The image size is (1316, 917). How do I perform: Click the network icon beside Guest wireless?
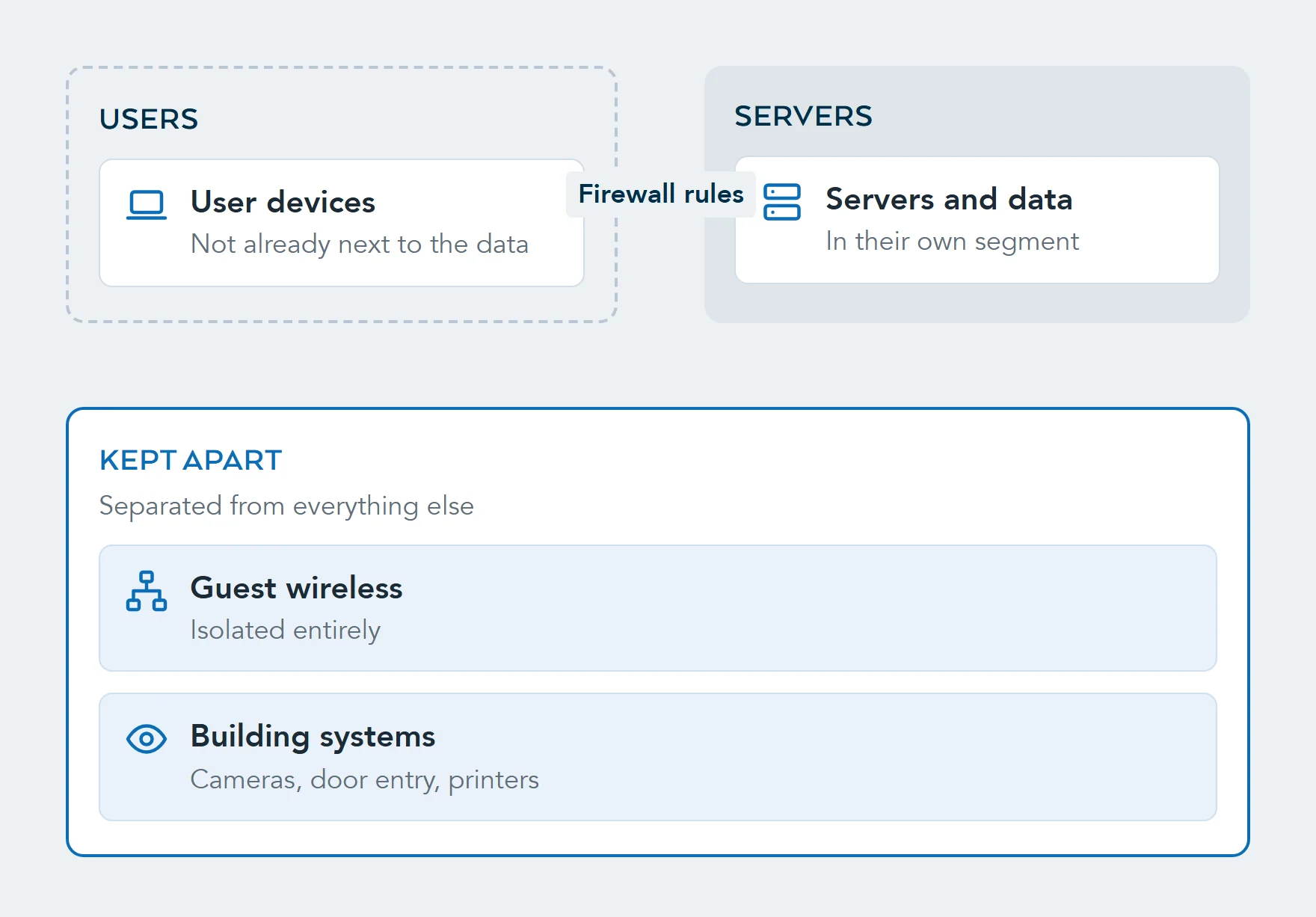point(147,591)
